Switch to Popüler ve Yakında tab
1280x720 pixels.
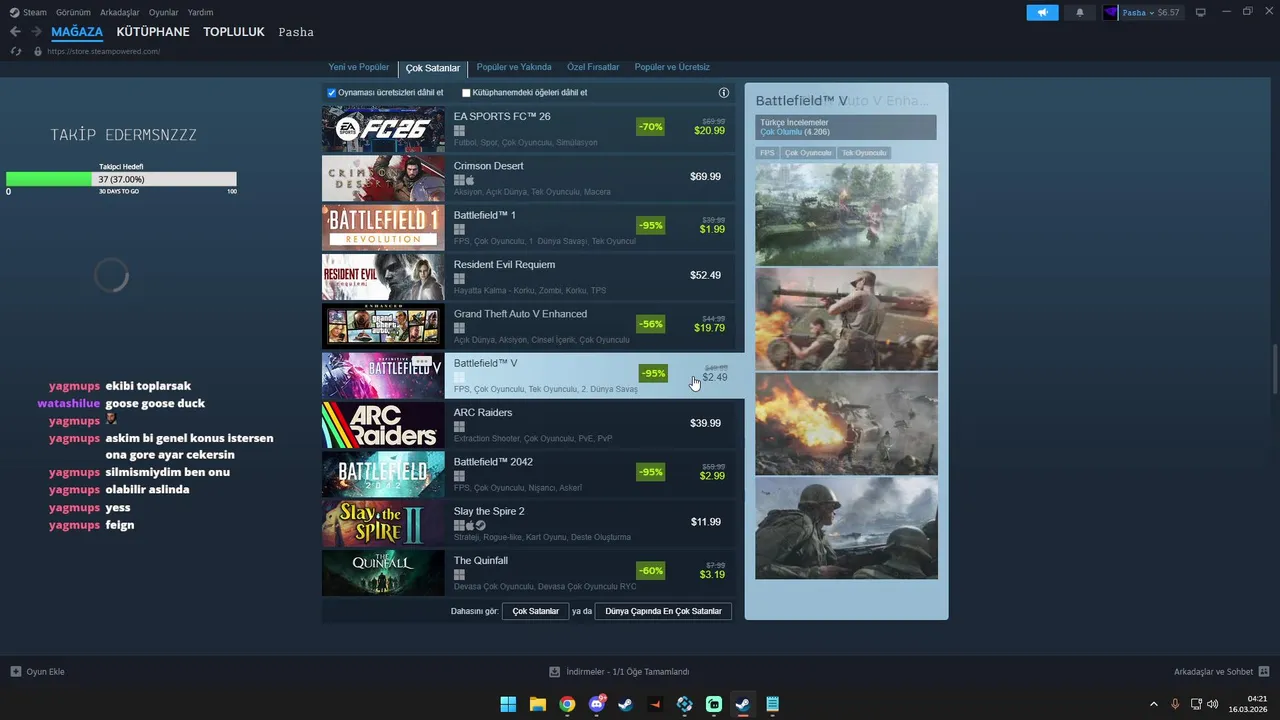click(514, 67)
